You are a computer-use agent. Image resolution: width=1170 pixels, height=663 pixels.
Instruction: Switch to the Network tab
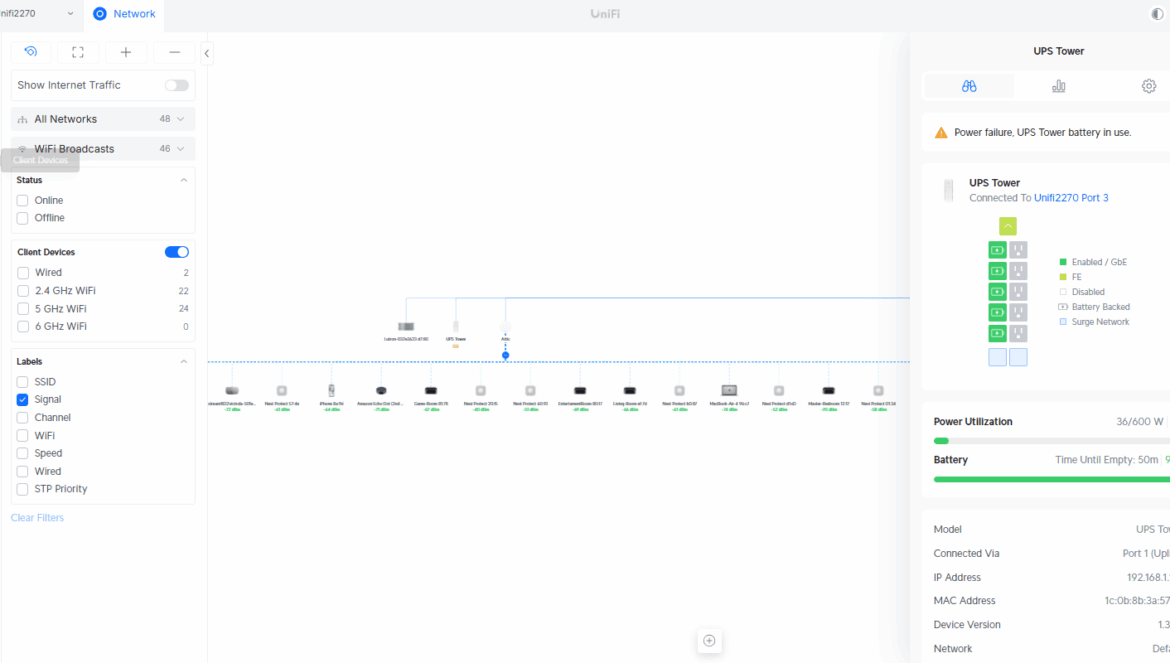[125, 14]
